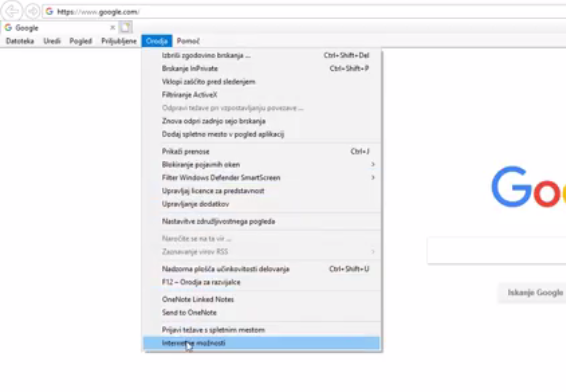Image resolution: width=566 pixels, height=392 pixels.
Task: Click the Google logo on the page
Action: click(x=528, y=187)
